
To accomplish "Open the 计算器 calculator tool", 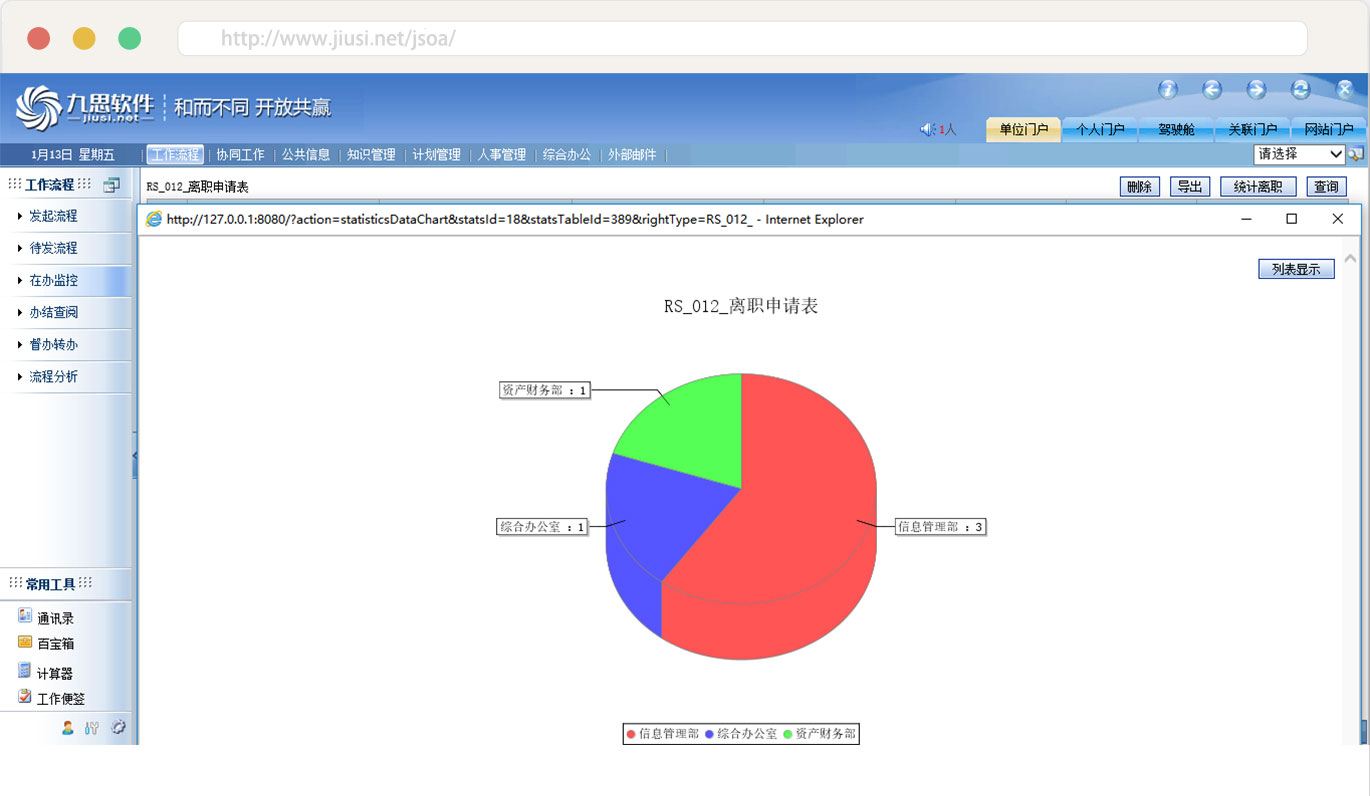I will (x=54, y=673).
